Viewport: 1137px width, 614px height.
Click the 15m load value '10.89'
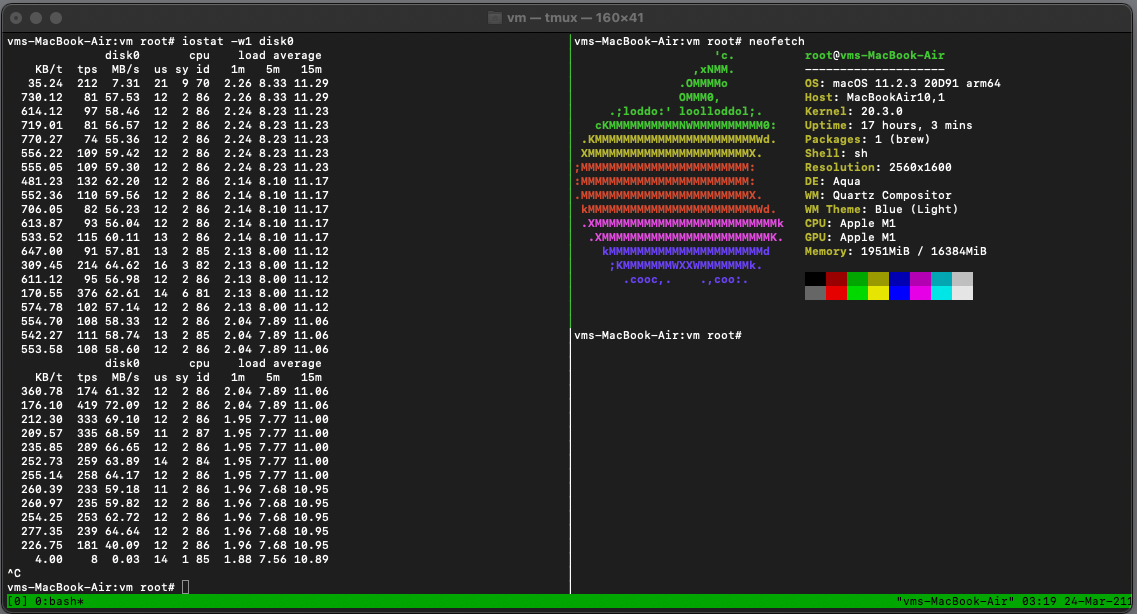pos(311,560)
